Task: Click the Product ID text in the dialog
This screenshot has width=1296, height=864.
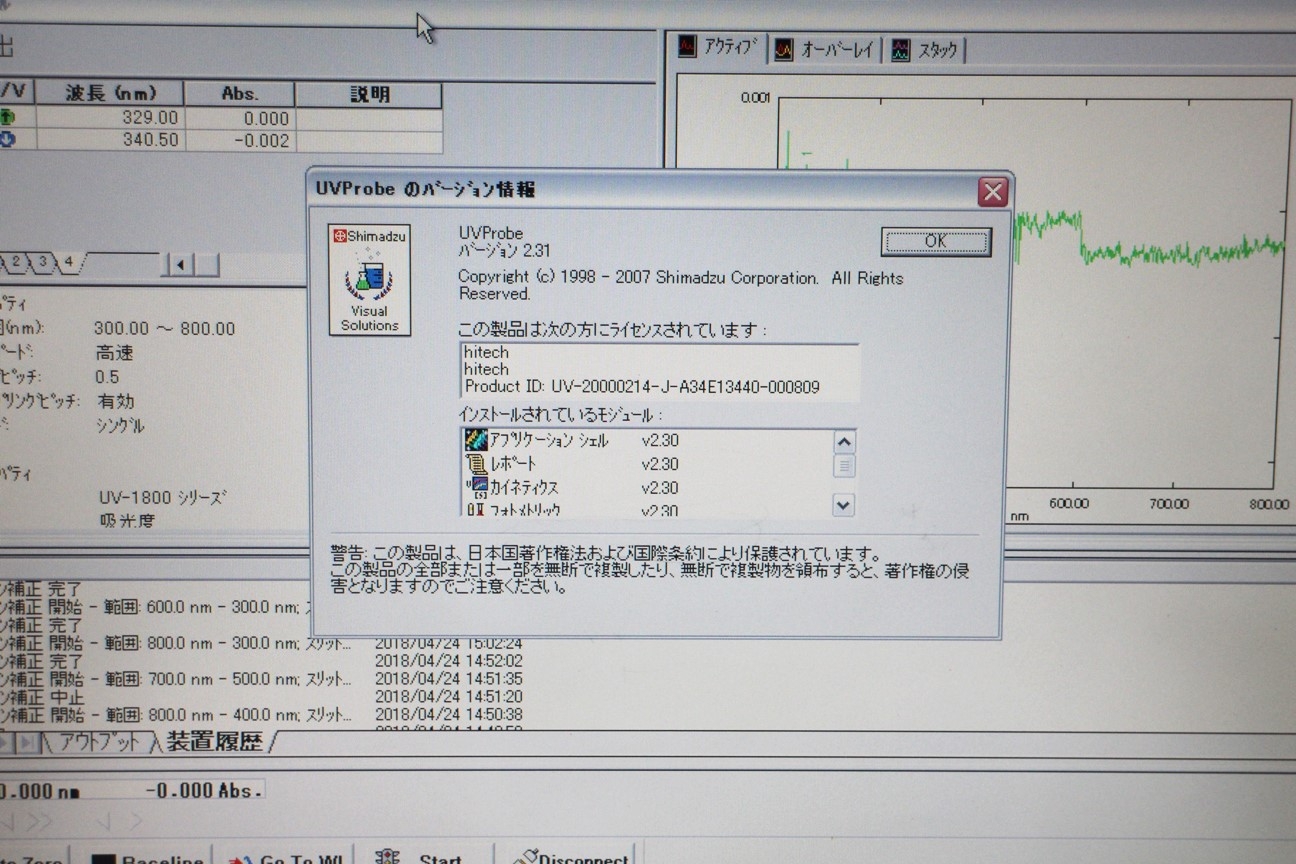Action: (x=642, y=386)
